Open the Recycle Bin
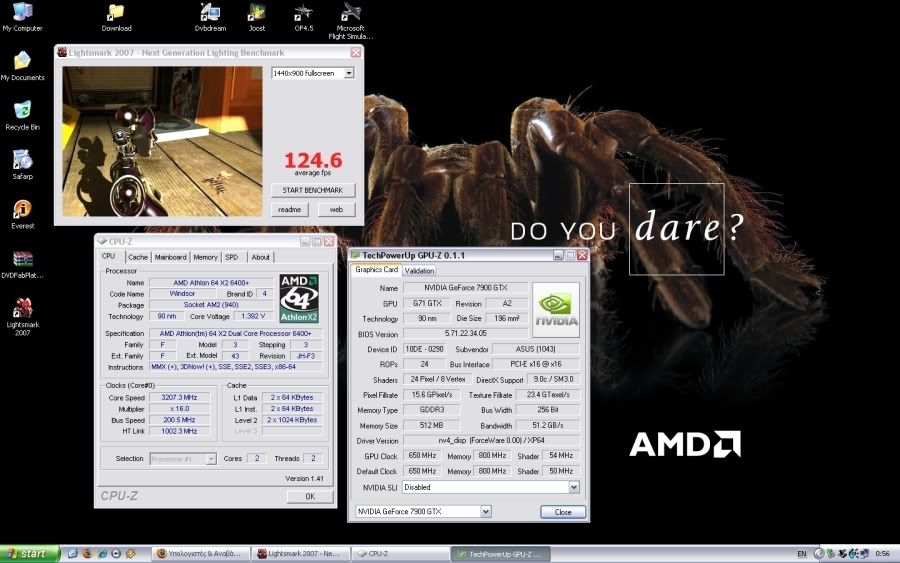900x563 pixels. coord(22,115)
